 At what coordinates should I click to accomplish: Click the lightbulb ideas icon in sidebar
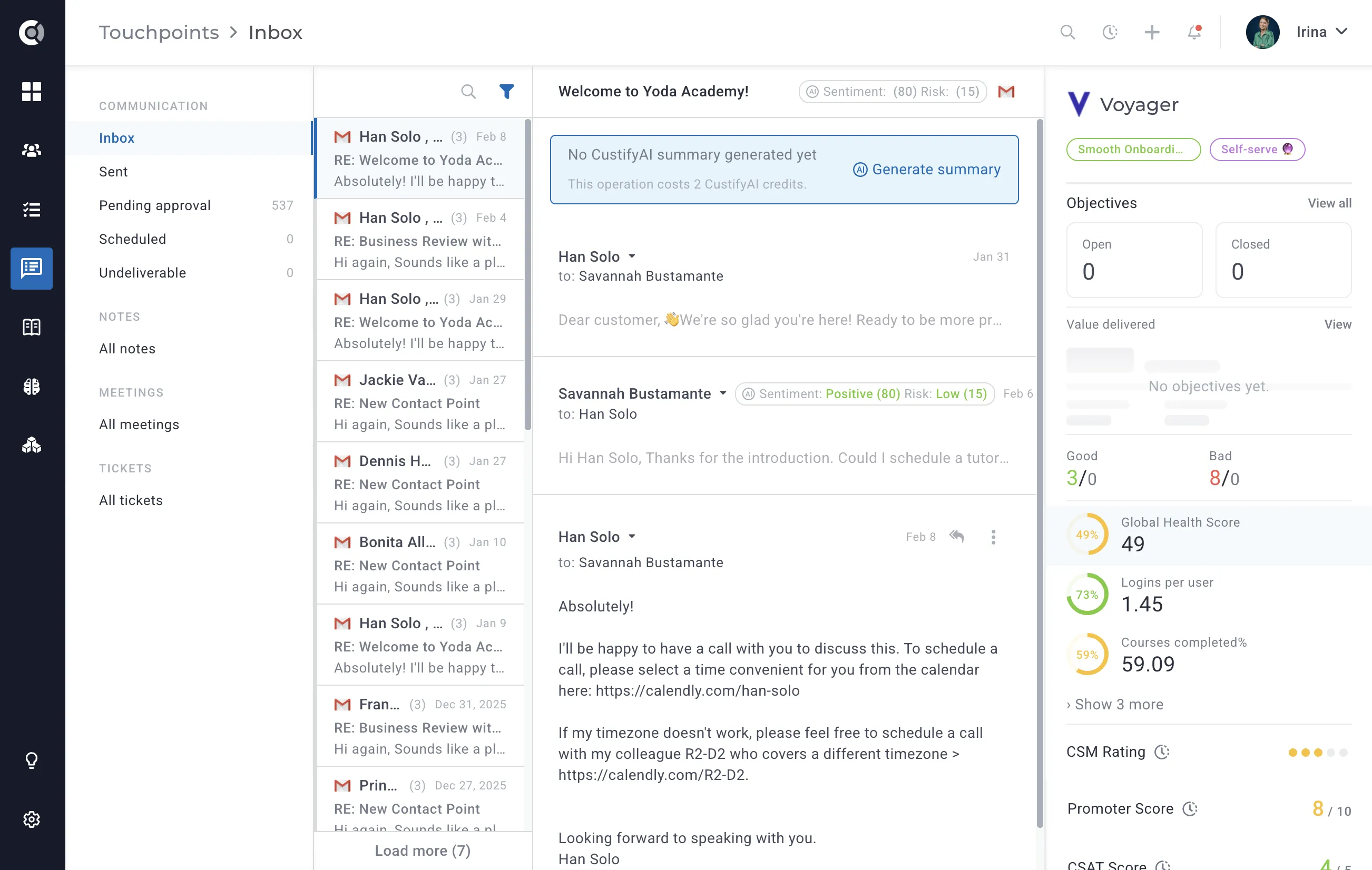coord(31,760)
